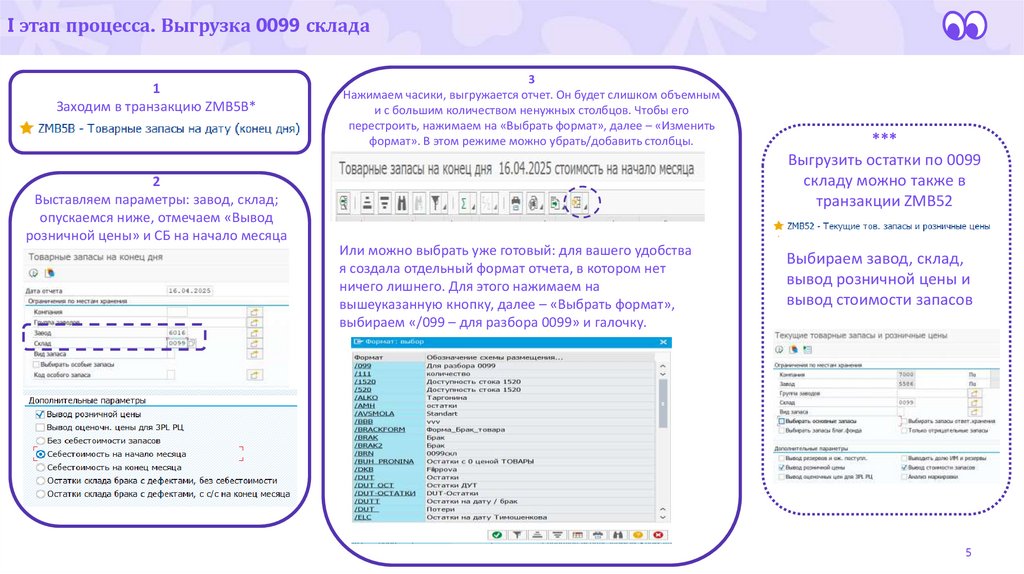Viewport: 1024px width, 574px height.
Task: Select Остатки склада брака, с с/с на конец месяца
Action: (x=40, y=494)
